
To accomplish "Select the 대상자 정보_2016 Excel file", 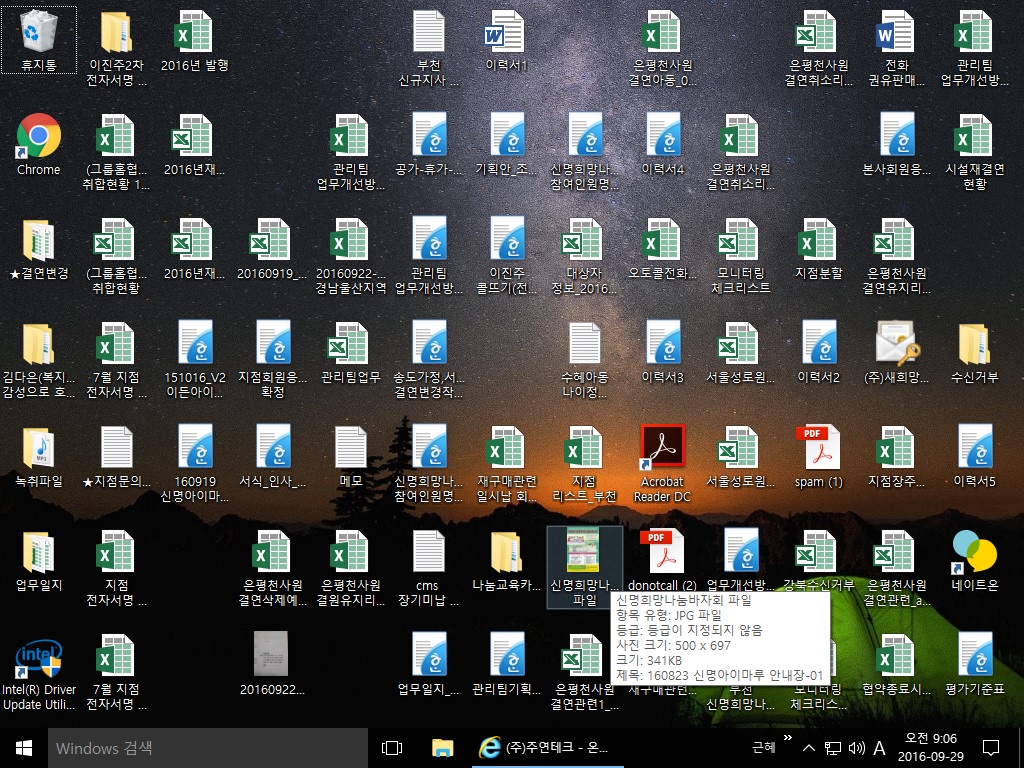I will tap(584, 255).
